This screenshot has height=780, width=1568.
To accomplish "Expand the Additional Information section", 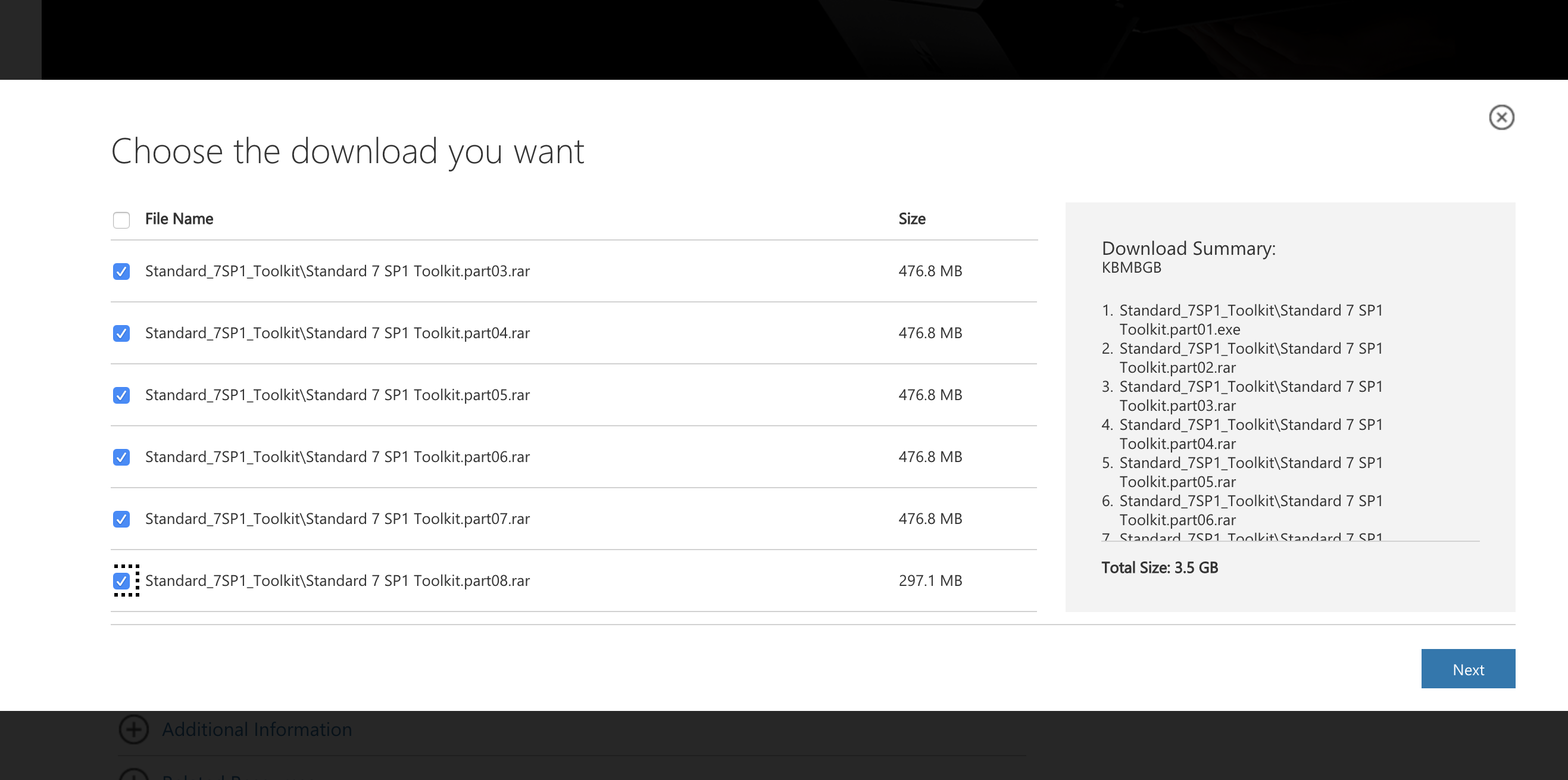I will [256, 729].
